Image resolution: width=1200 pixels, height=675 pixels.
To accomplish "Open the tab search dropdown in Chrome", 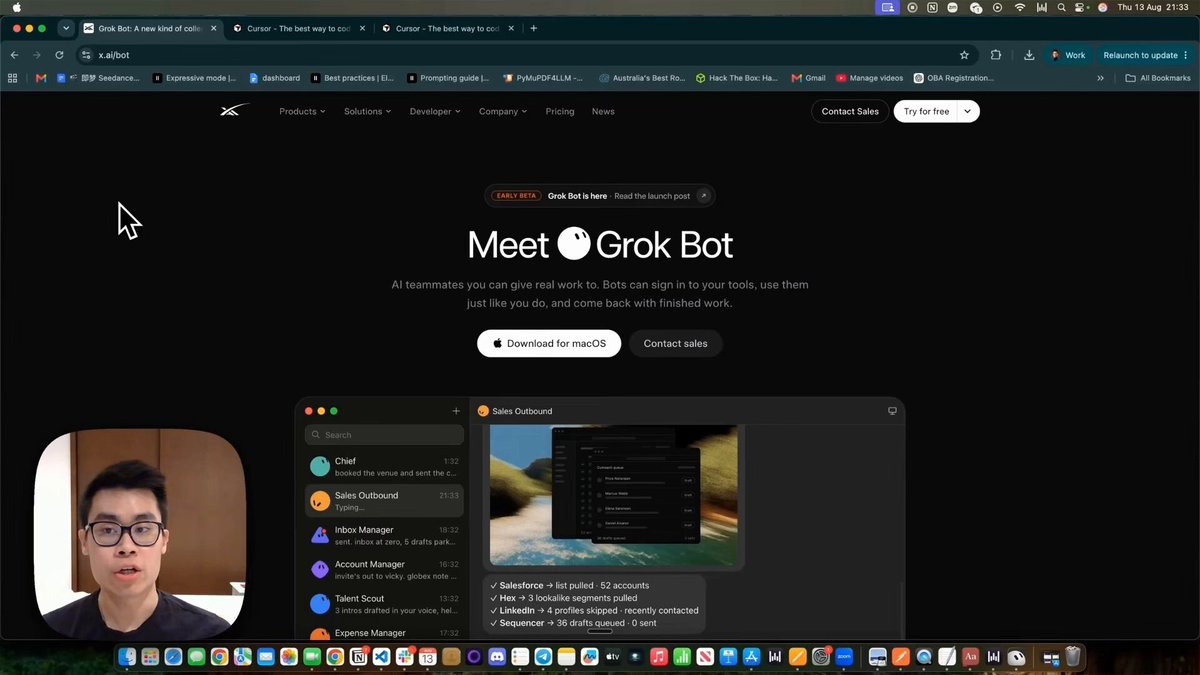I will [x=65, y=28].
